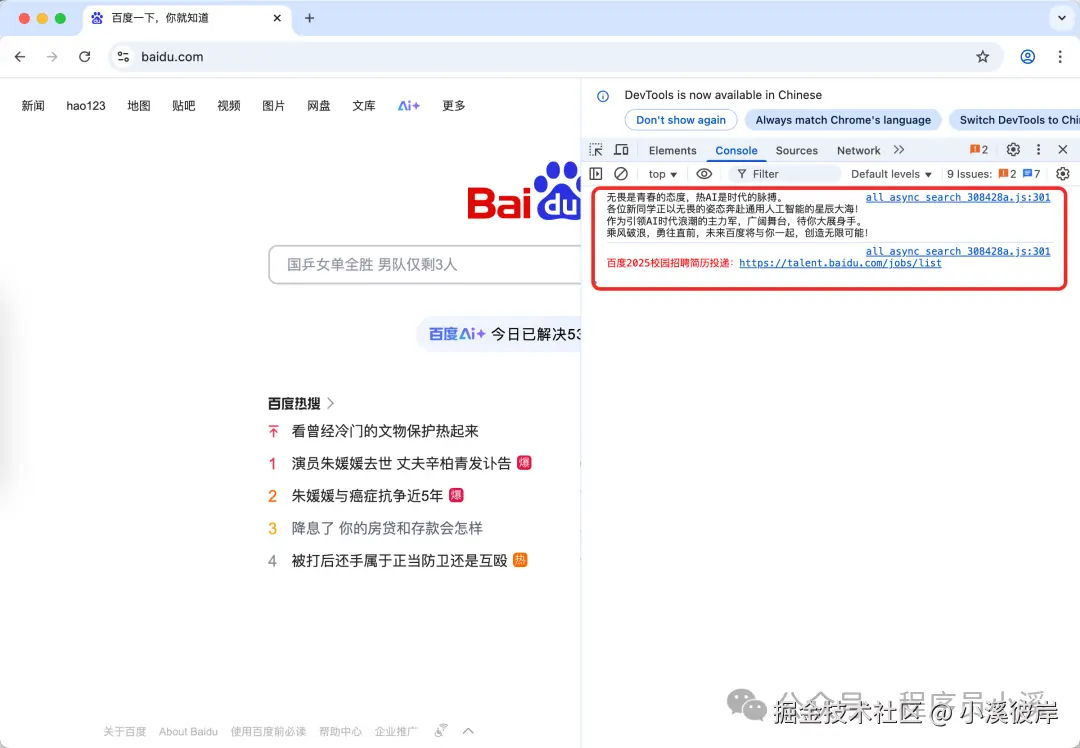Bookmark the page with the star icon
The width and height of the screenshot is (1080, 748).
(983, 57)
